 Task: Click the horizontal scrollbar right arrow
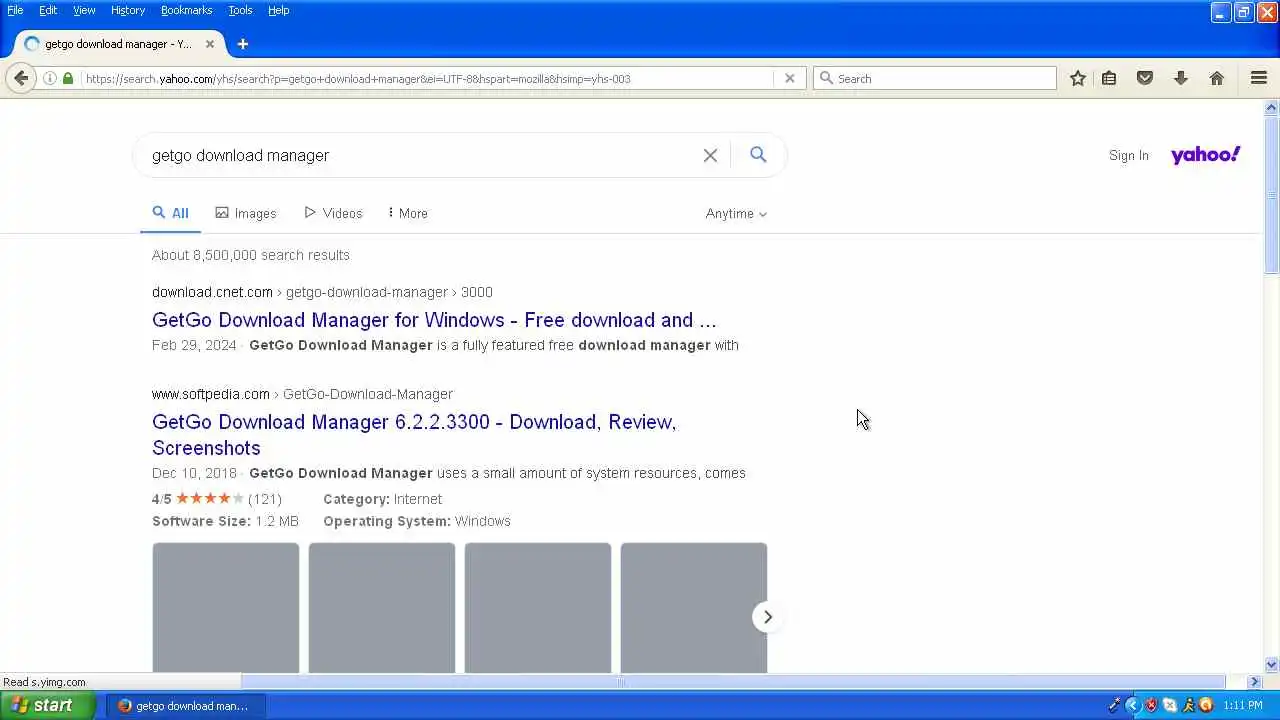[x=1255, y=681]
